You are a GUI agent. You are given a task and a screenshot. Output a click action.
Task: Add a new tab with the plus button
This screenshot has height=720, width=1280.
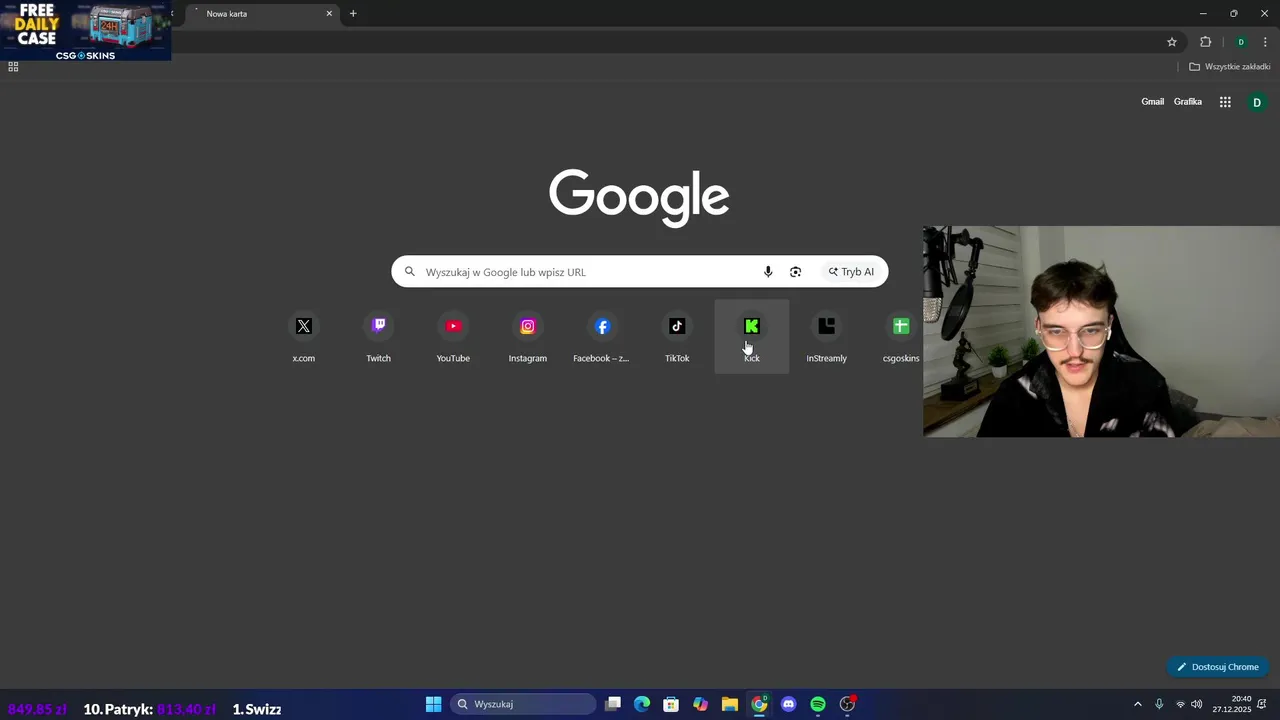tap(353, 14)
